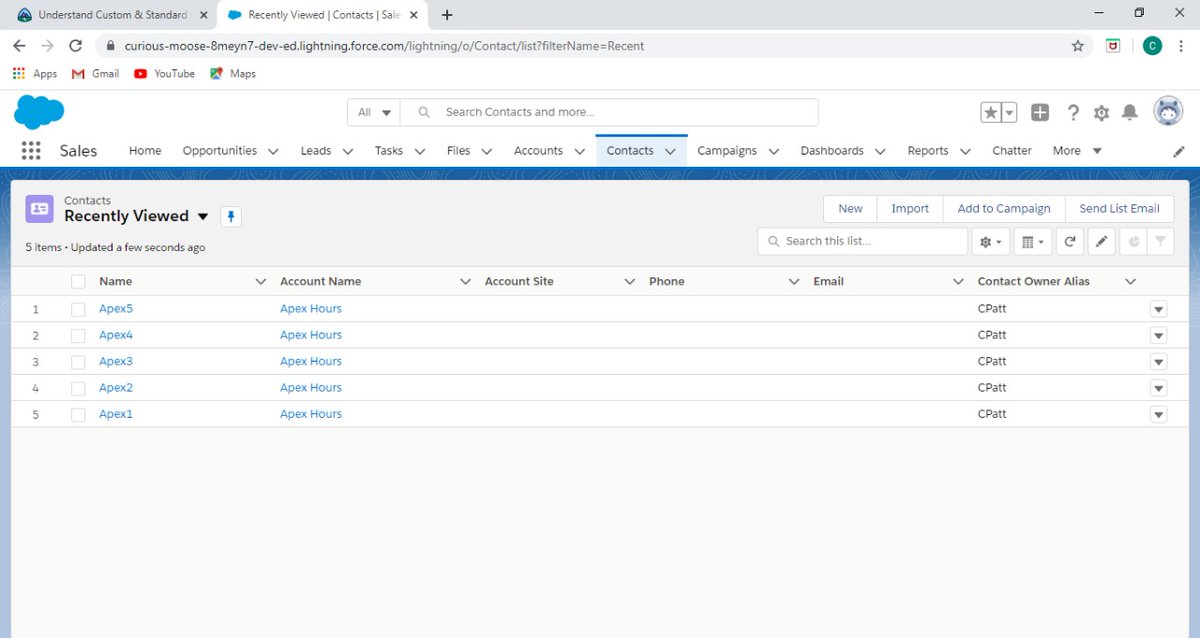The width and height of the screenshot is (1200, 638).
Task: Click the list filter funnel icon
Action: (1160, 241)
